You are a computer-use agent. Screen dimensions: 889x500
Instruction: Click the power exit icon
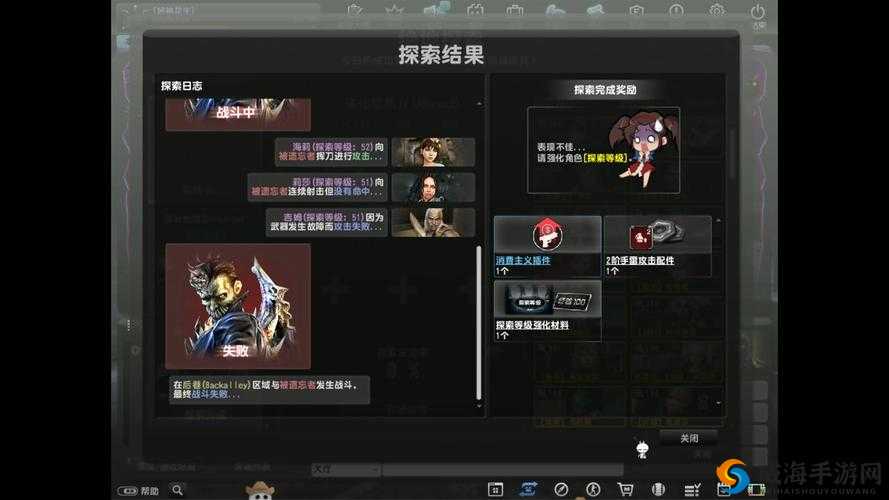[758, 11]
